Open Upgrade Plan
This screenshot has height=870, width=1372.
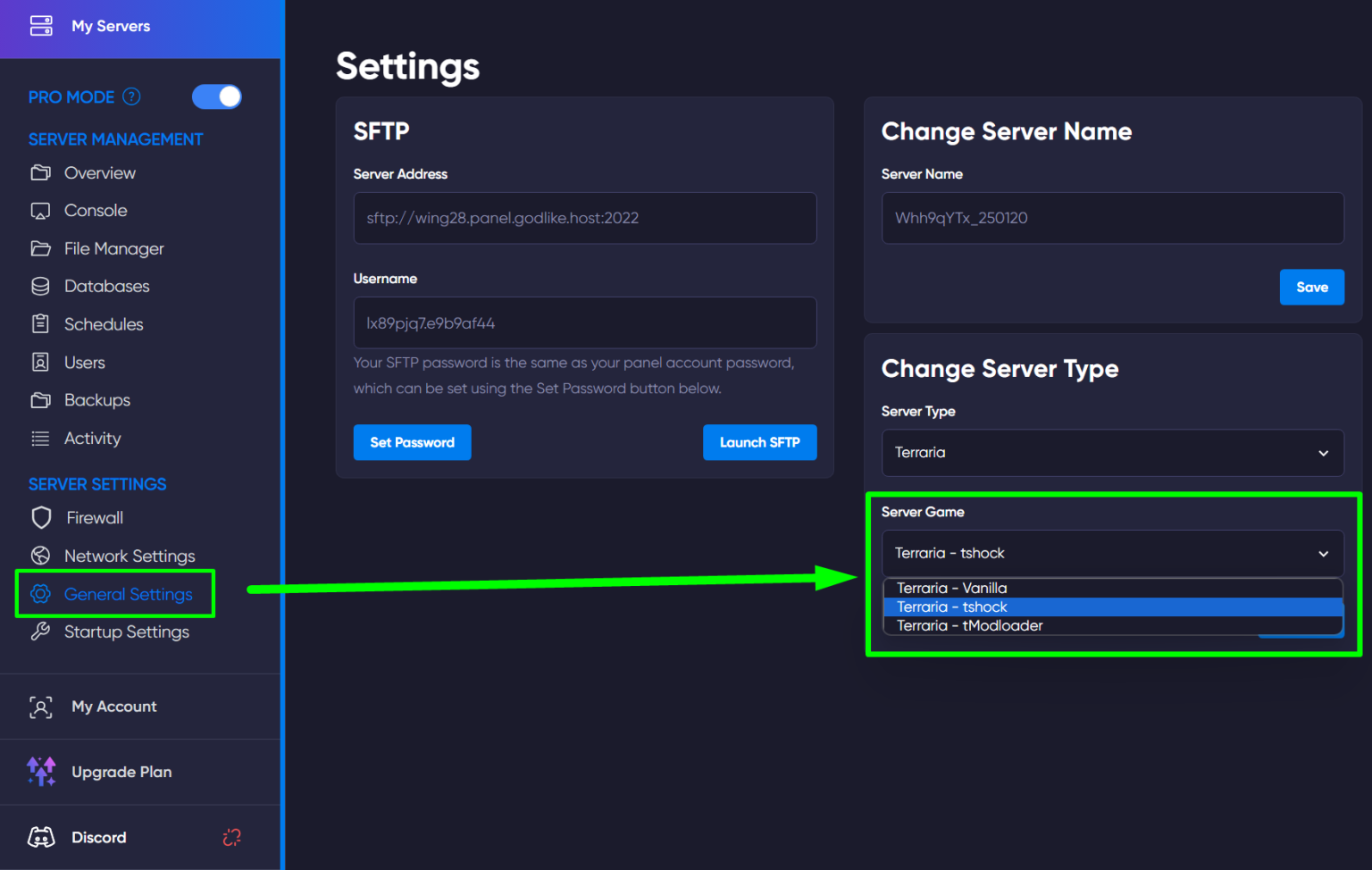121,772
